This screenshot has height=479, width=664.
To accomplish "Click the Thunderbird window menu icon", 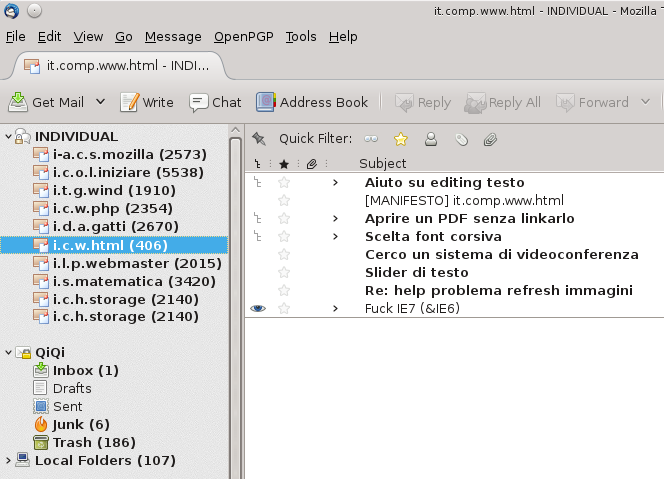I will pos(11,11).
